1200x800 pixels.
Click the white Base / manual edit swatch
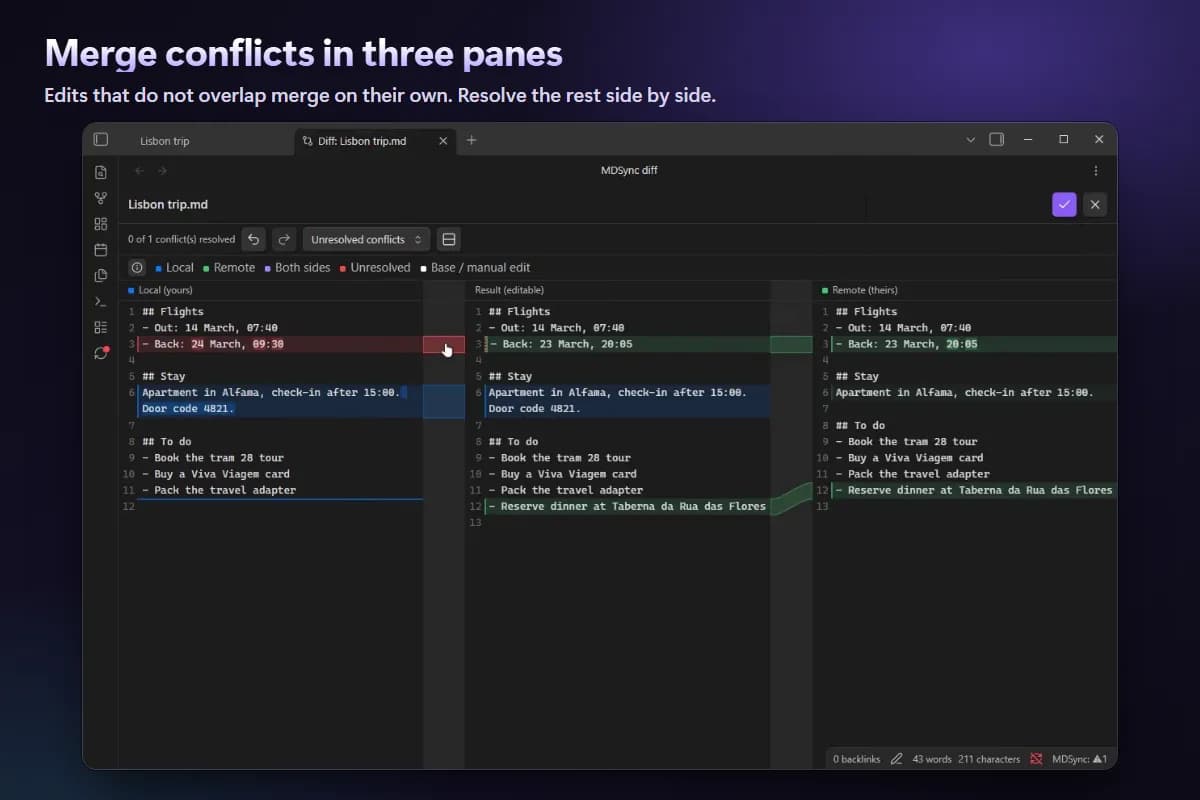coord(424,268)
